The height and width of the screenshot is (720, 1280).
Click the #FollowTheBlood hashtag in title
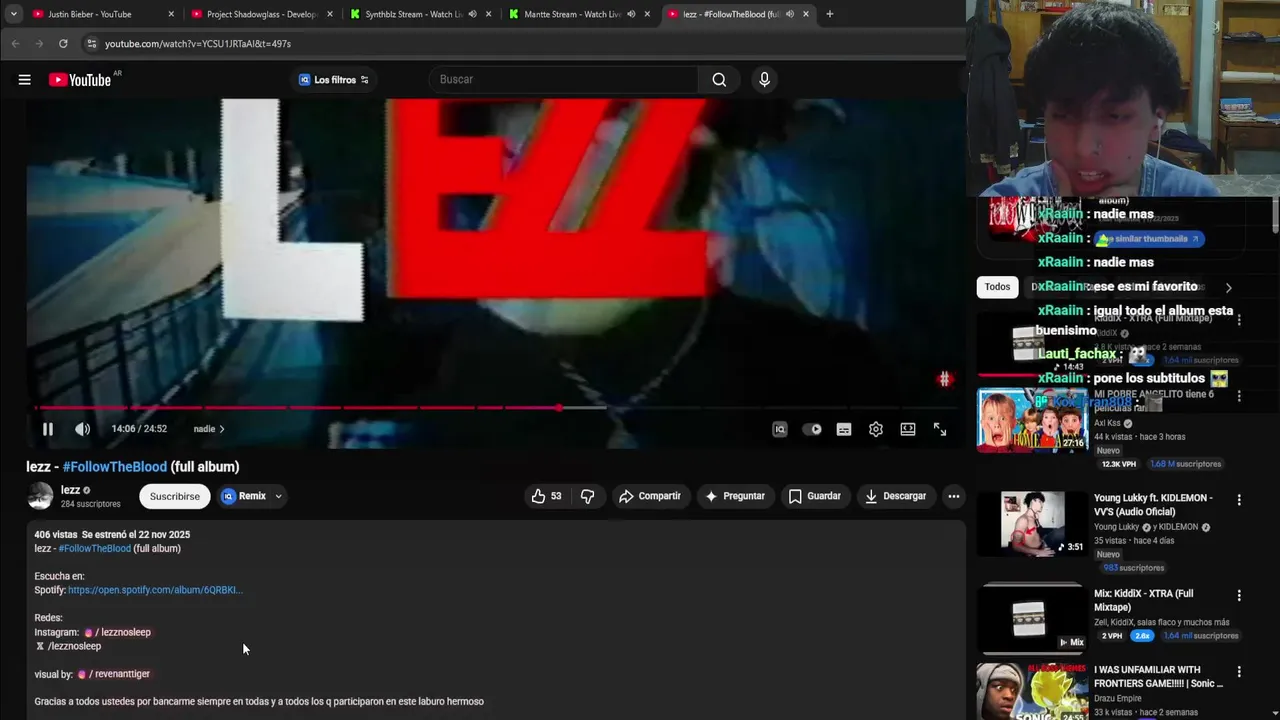[114, 467]
